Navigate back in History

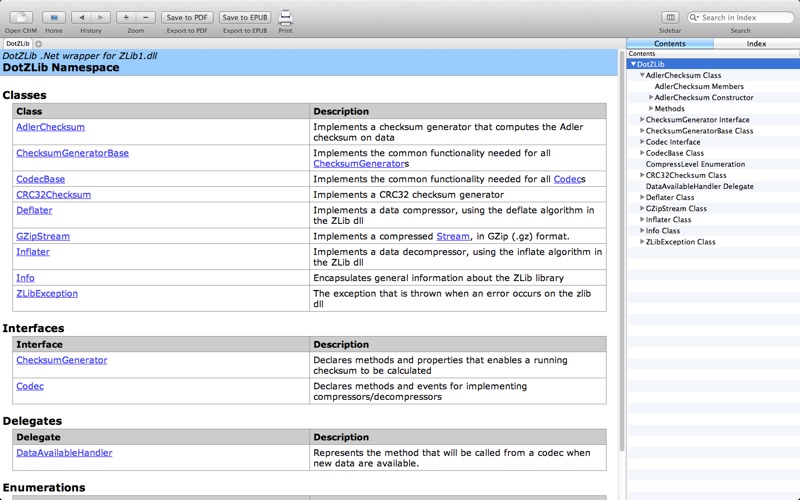coord(81,17)
